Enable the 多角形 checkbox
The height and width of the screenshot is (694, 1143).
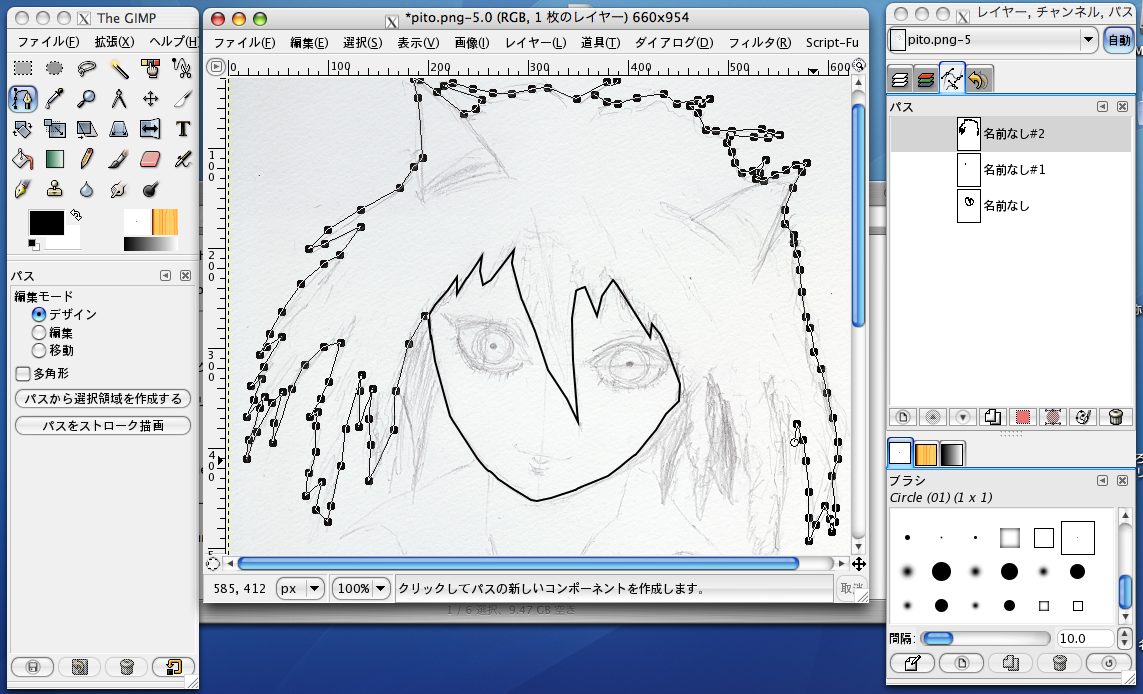click(23, 373)
